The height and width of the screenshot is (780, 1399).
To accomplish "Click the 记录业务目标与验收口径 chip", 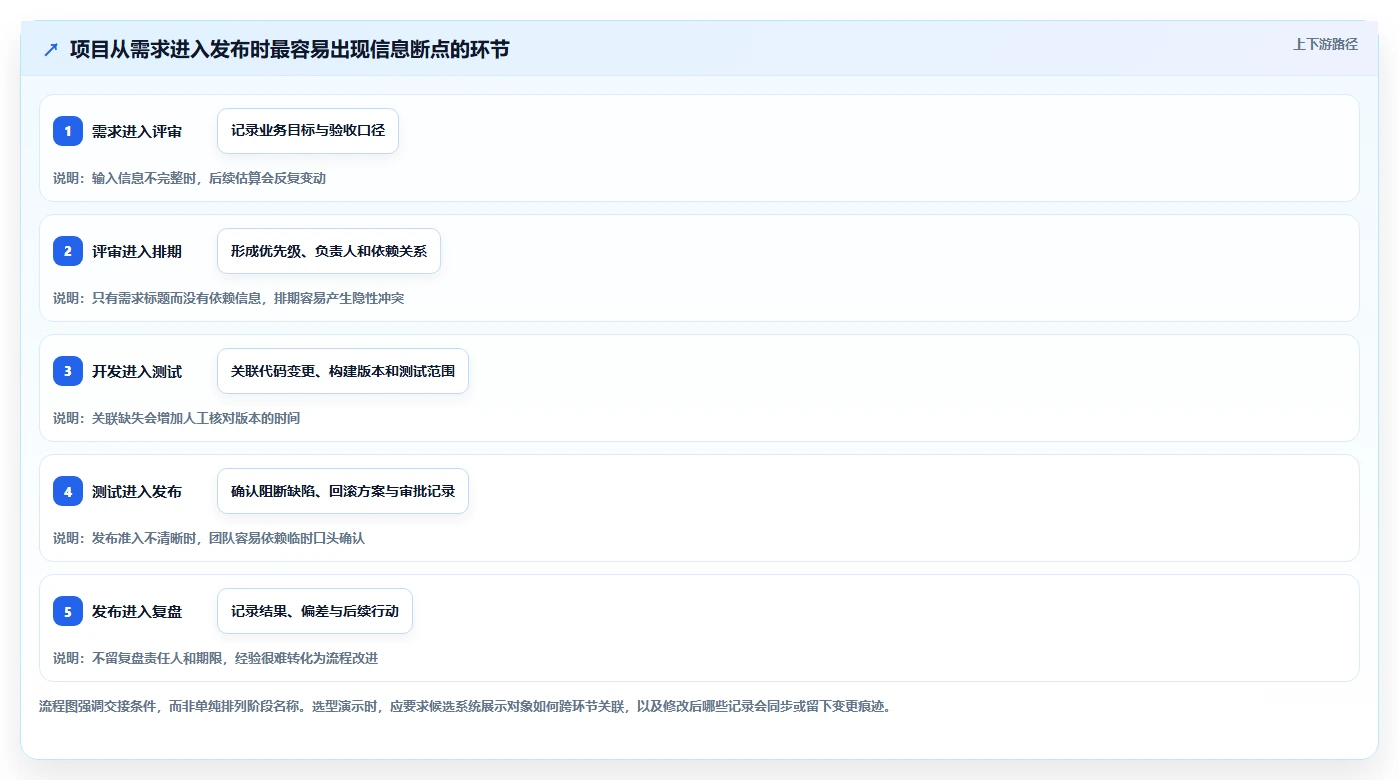I will (x=308, y=131).
